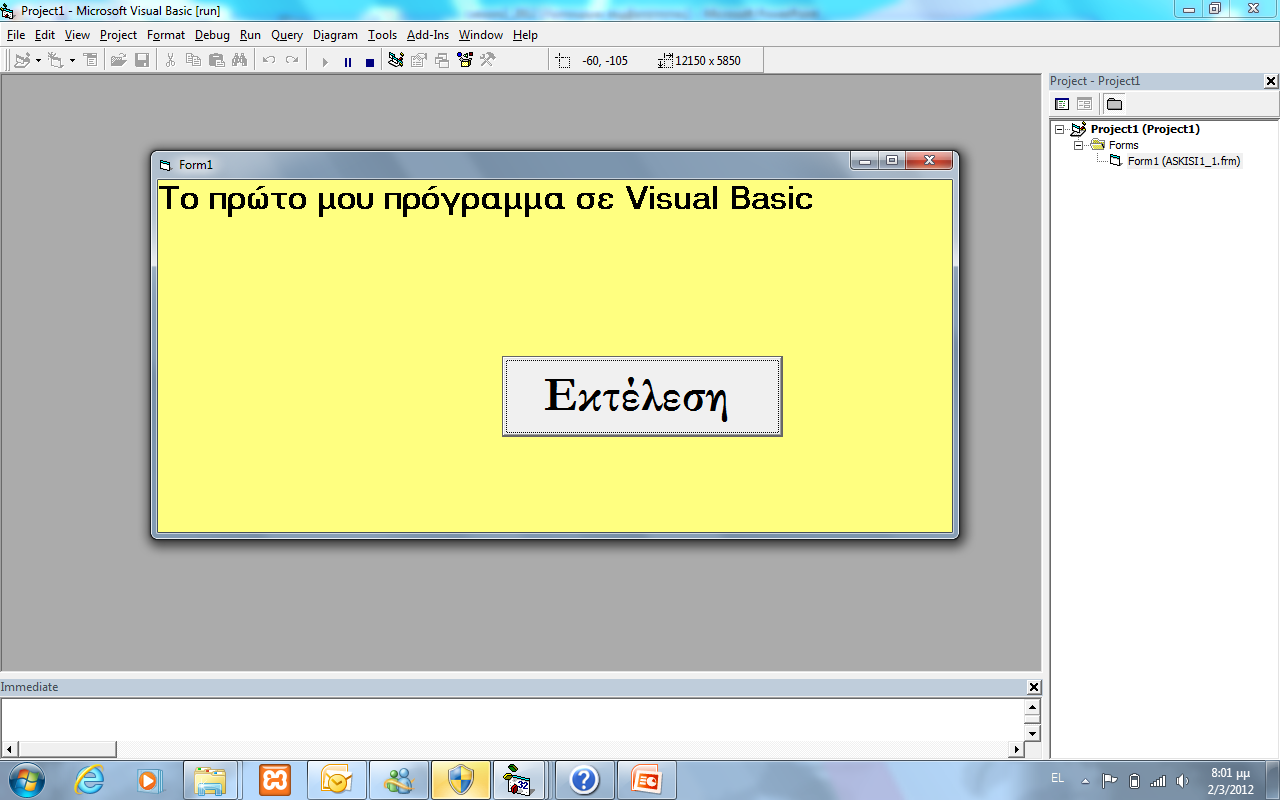Collapse the Forms folder node
Screen dimensions: 1280x800
[x=1079, y=145]
